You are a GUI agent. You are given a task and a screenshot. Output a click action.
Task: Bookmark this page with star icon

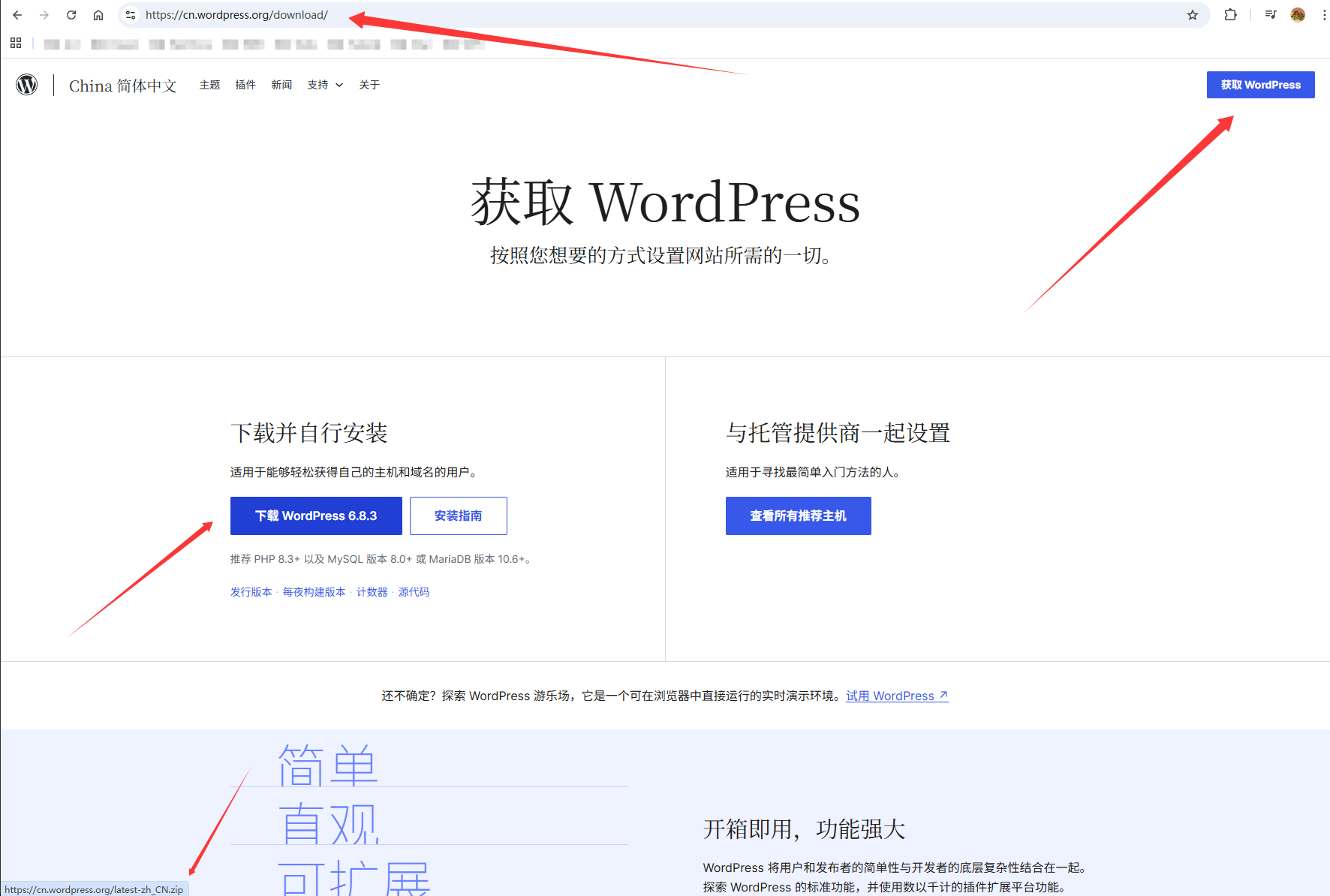point(1193,15)
